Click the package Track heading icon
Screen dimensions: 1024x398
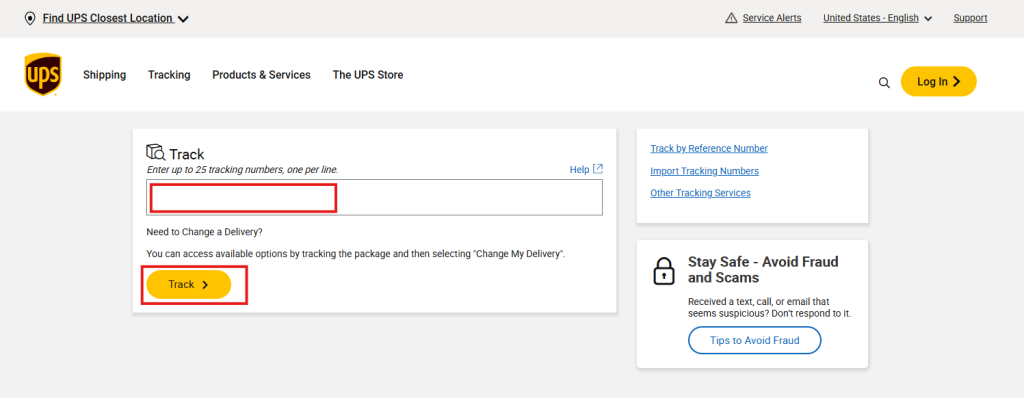click(x=155, y=153)
